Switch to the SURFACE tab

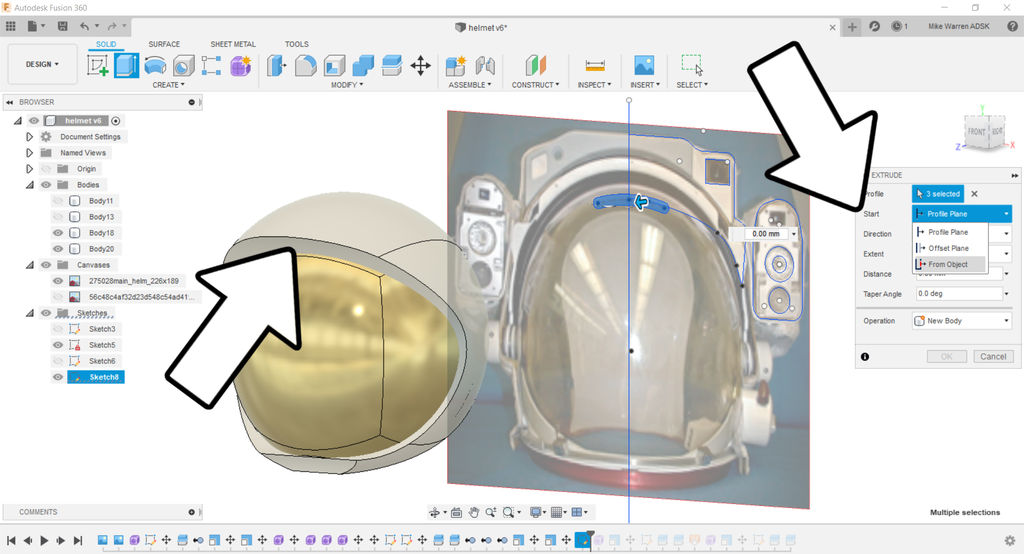pos(164,44)
